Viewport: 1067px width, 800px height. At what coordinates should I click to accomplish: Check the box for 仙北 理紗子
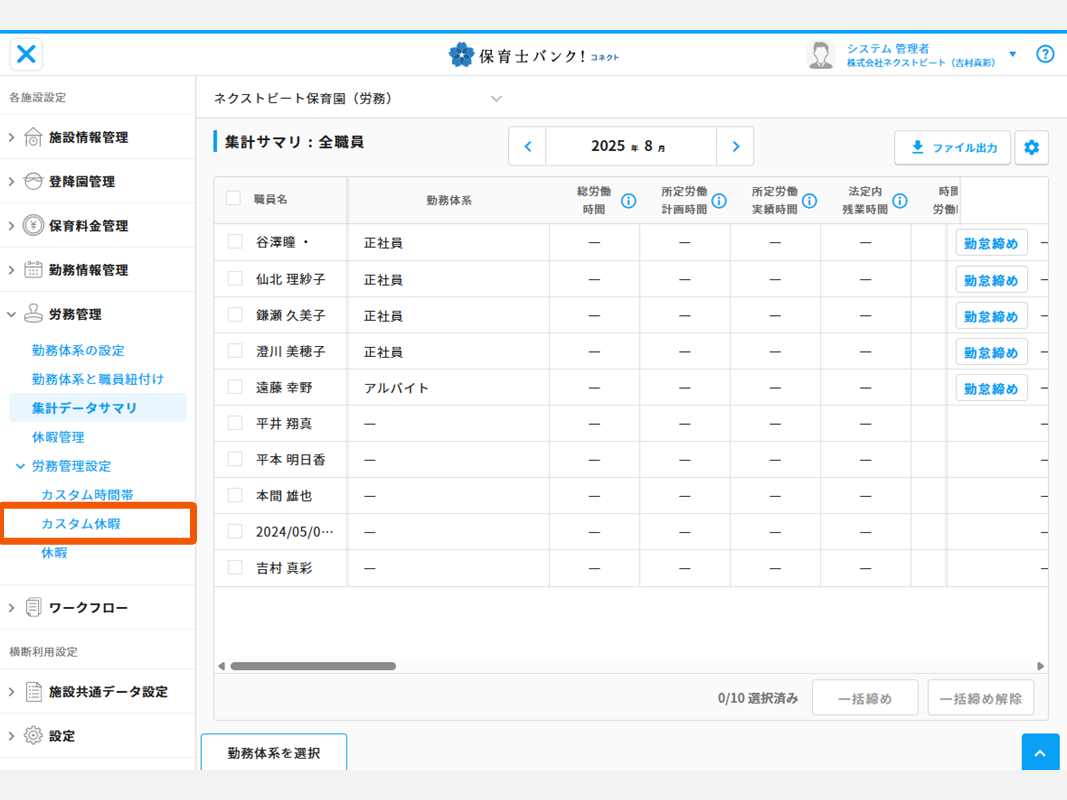coord(235,278)
